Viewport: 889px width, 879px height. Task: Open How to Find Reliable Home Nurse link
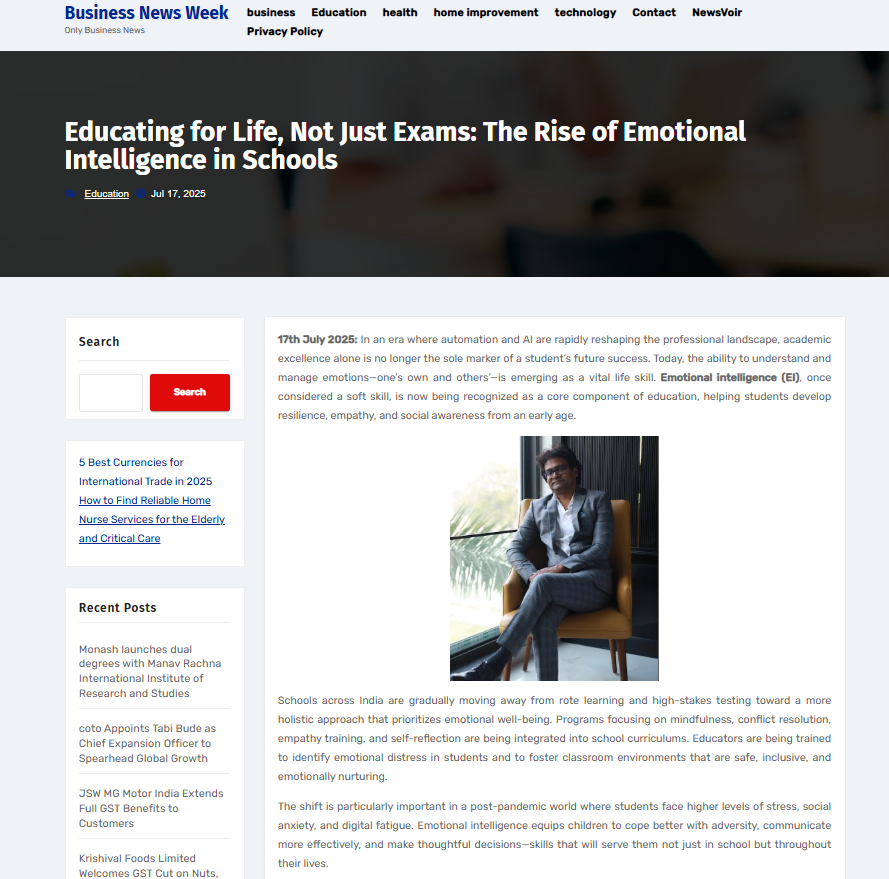coord(152,519)
